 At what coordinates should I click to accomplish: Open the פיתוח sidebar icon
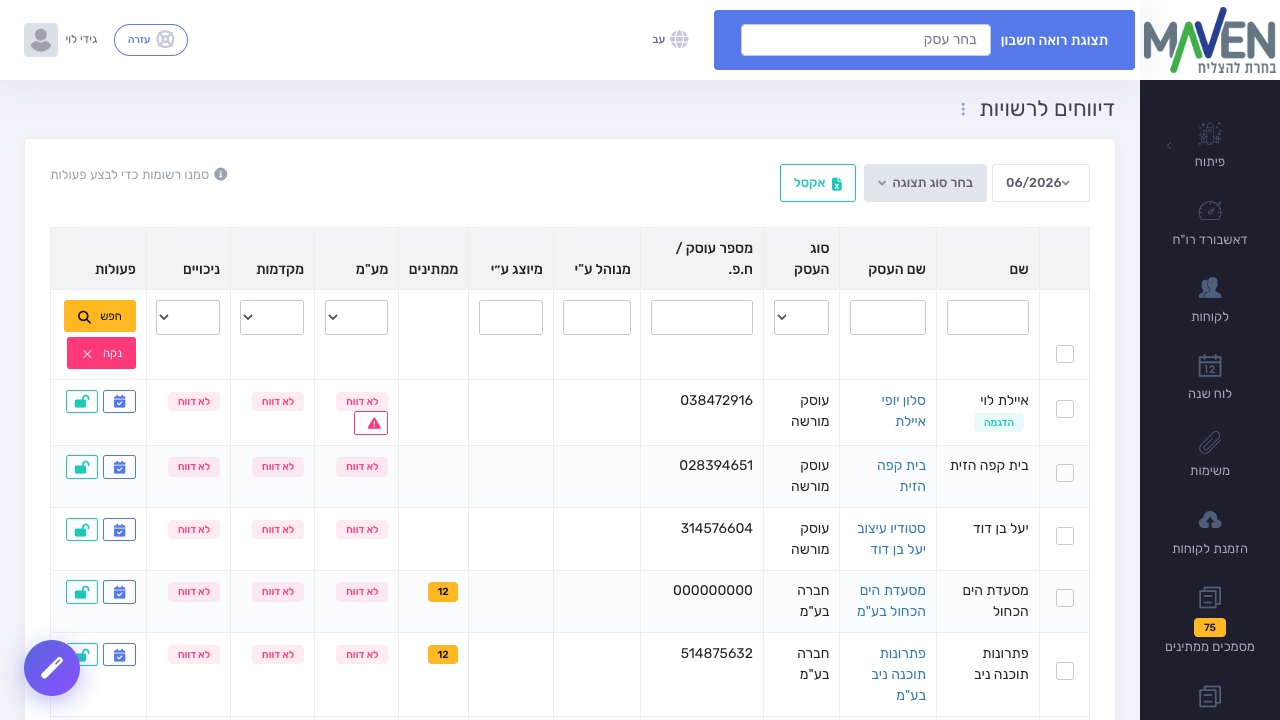1210,134
